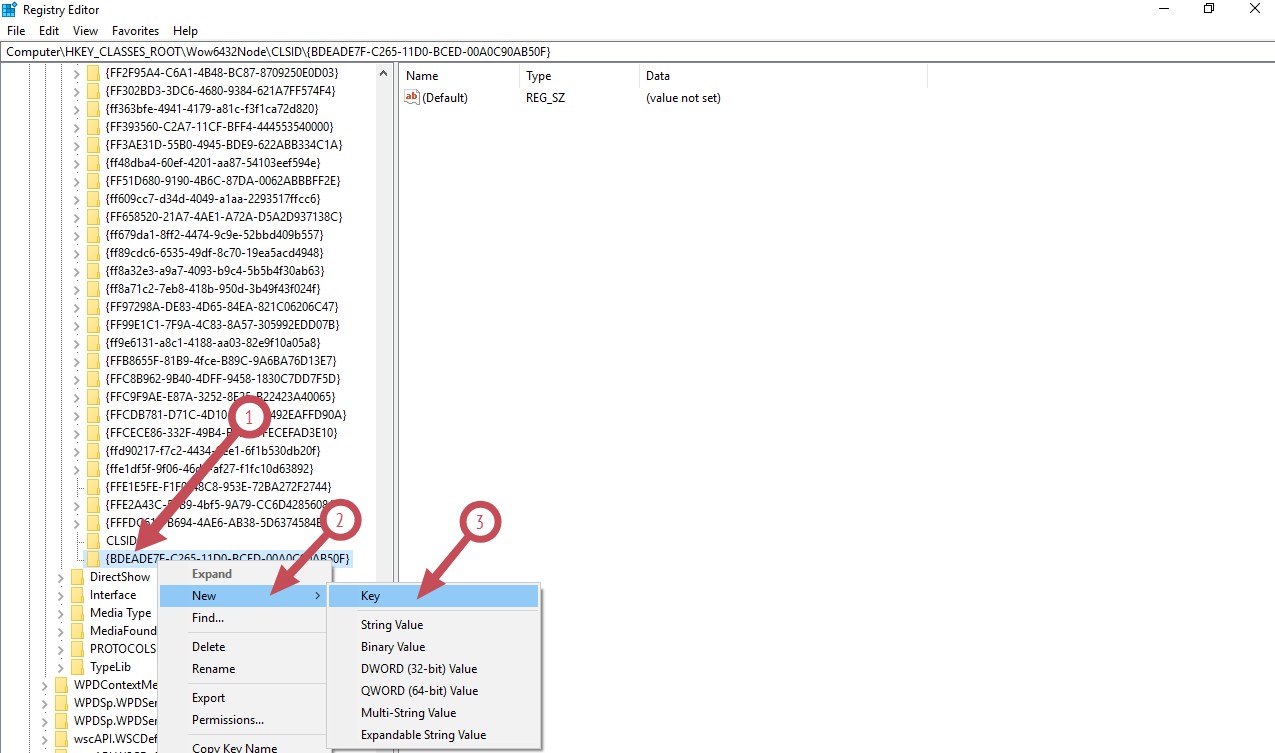This screenshot has width=1275, height=753.
Task: Click Delete in the context menu
Action: pos(209,647)
